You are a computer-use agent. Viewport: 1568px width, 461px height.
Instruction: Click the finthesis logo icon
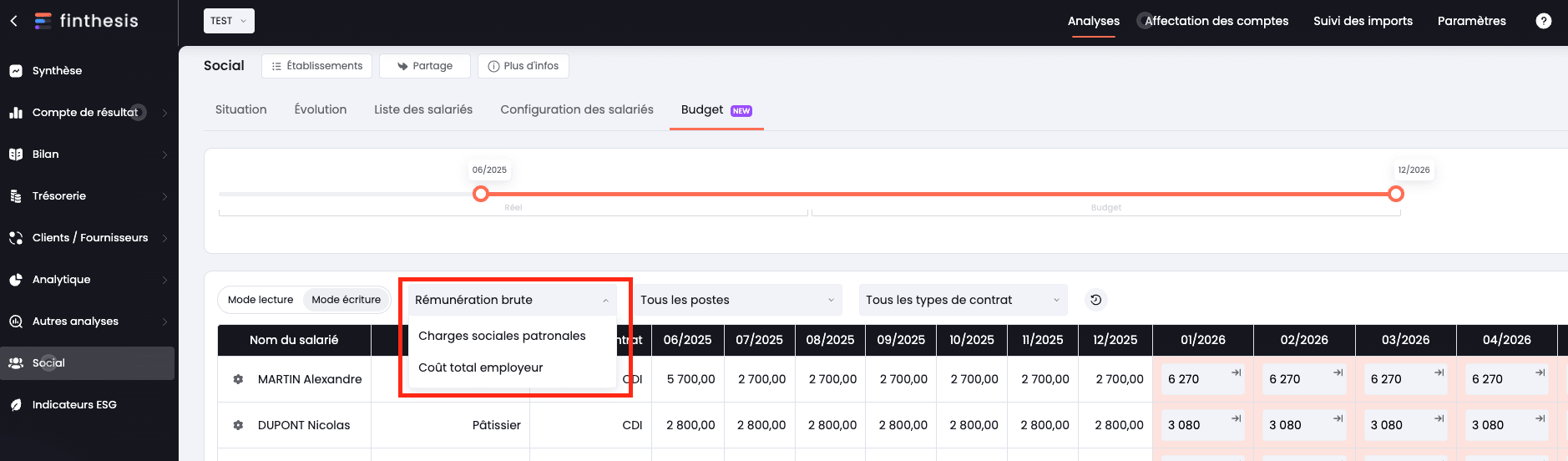(x=43, y=21)
